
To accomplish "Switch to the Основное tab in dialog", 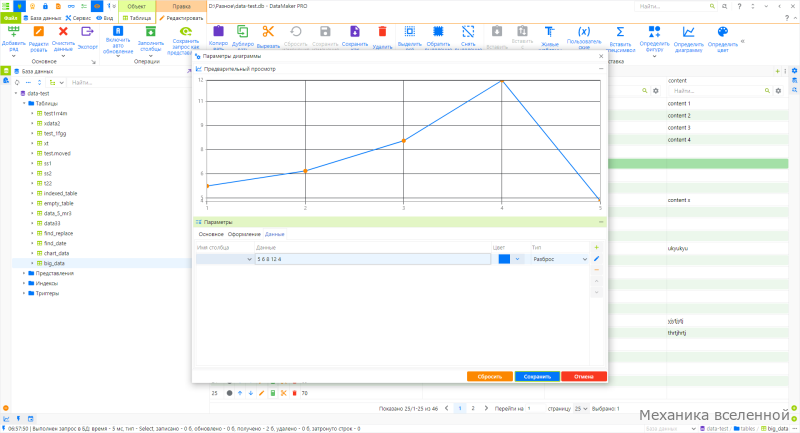I will (x=211, y=234).
